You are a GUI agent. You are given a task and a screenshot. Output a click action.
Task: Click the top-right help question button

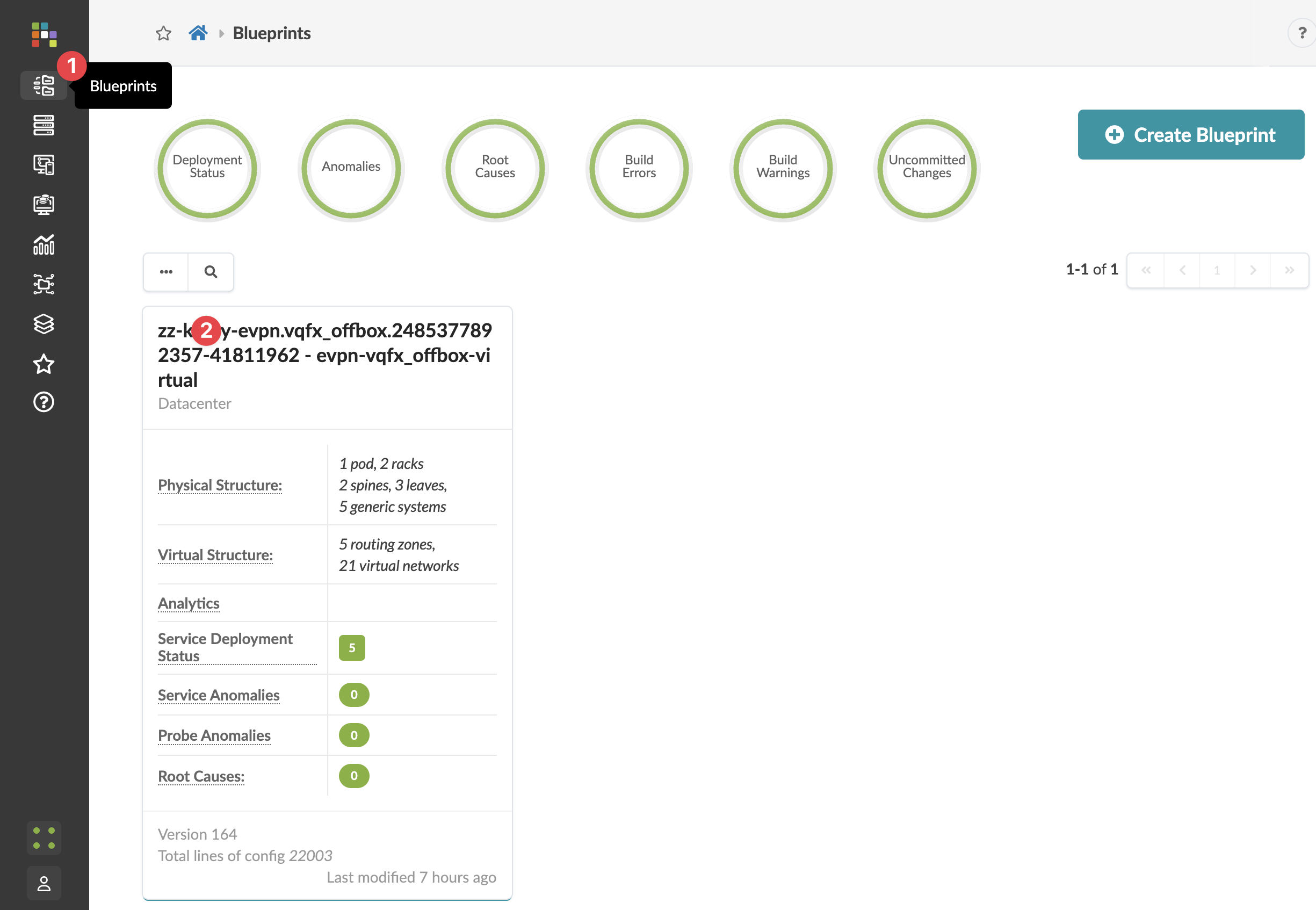pos(1301,33)
